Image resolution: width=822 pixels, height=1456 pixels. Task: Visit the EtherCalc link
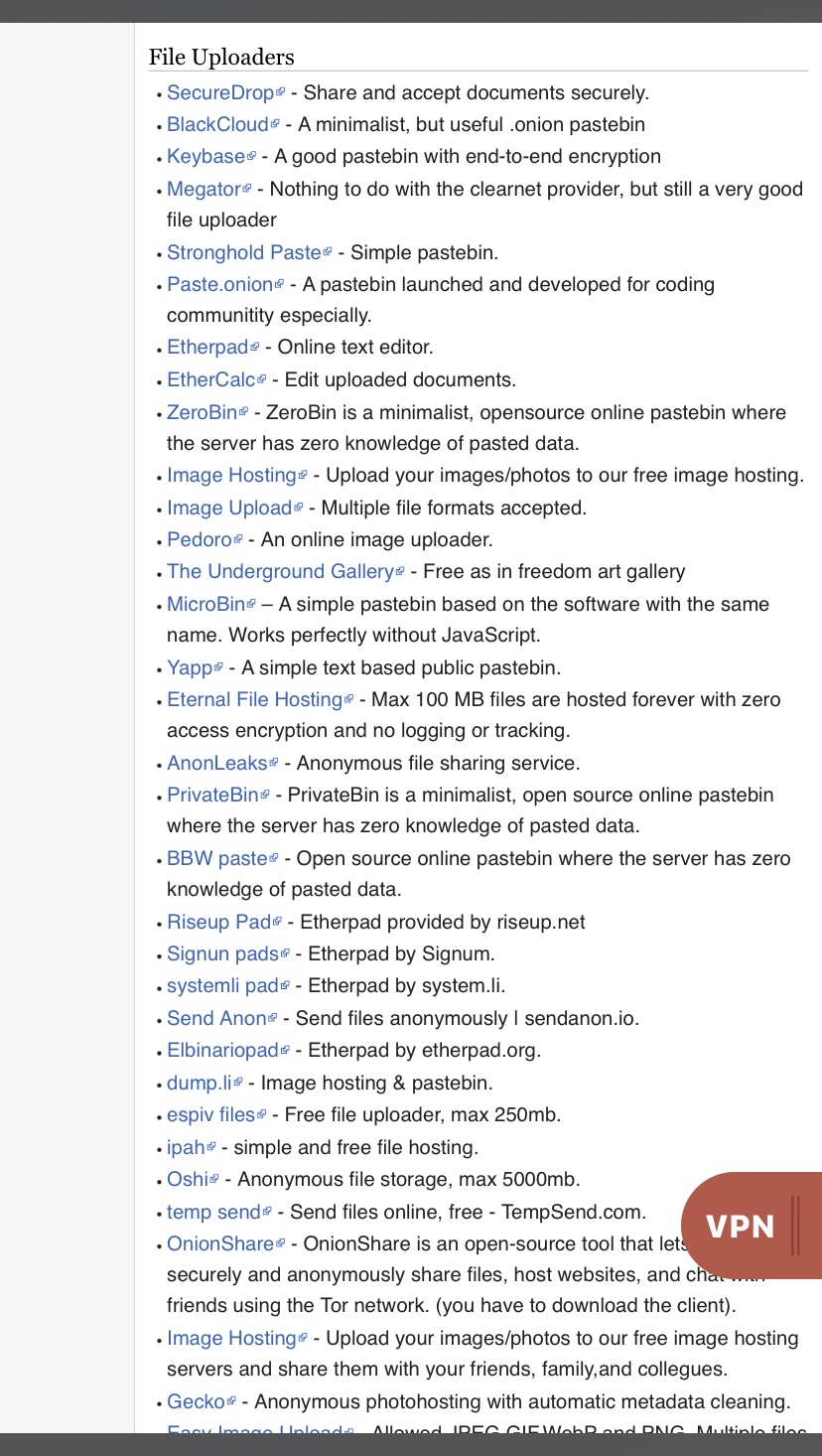(x=210, y=379)
